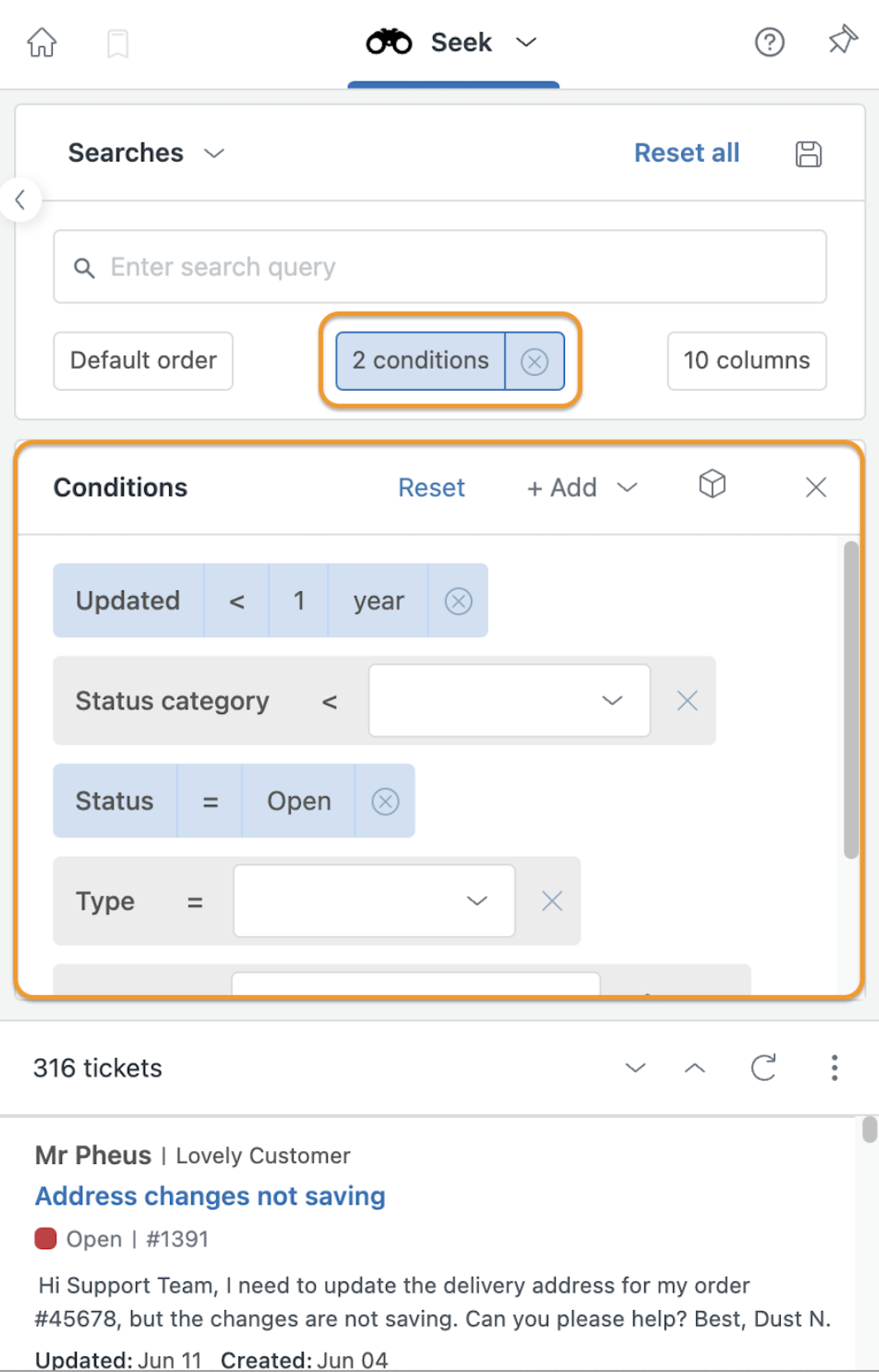Open the three-dot tickets menu
Screen dimensions: 879x1372
click(x=834, y=1067)
